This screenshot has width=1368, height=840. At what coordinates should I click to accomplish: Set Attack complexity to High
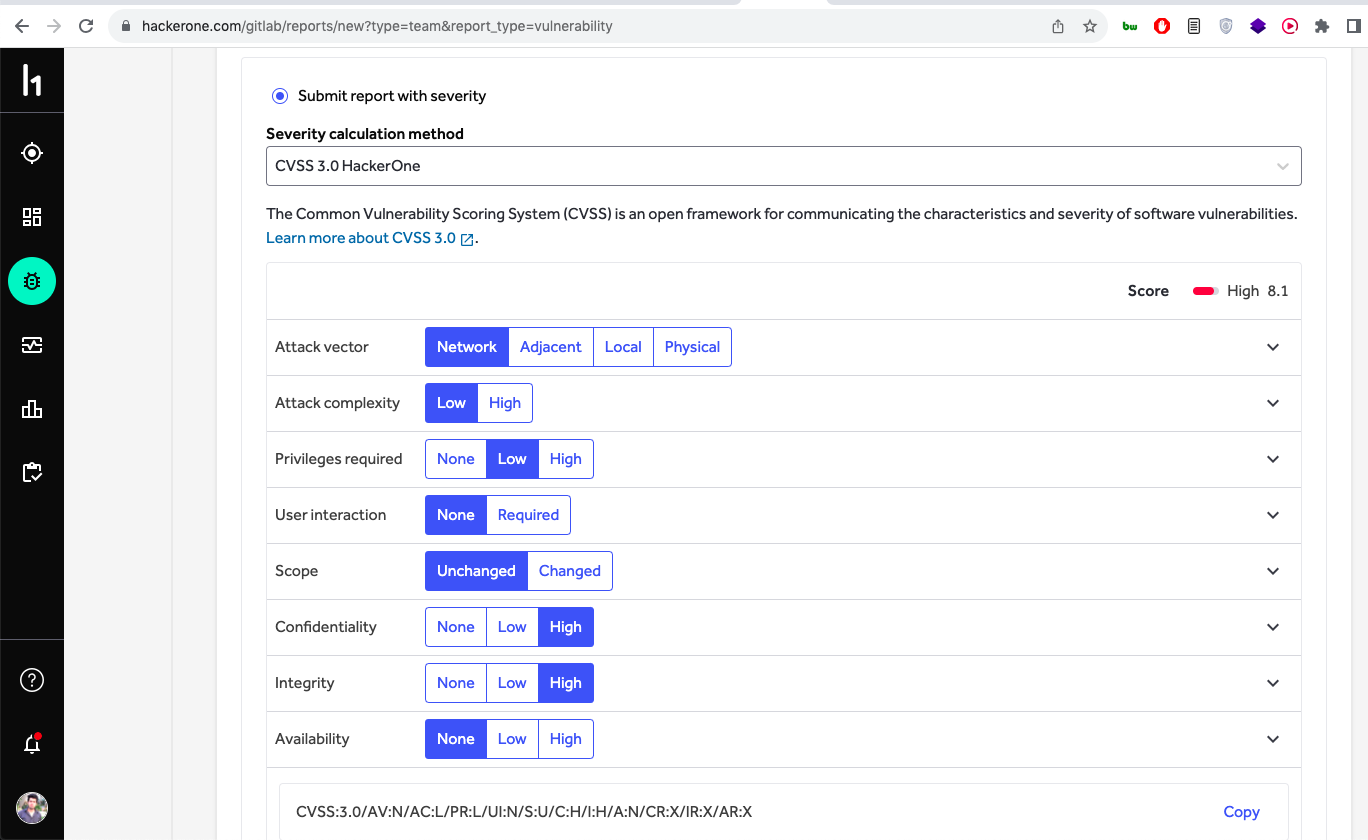pyautogui.click(x=505, y=403)
